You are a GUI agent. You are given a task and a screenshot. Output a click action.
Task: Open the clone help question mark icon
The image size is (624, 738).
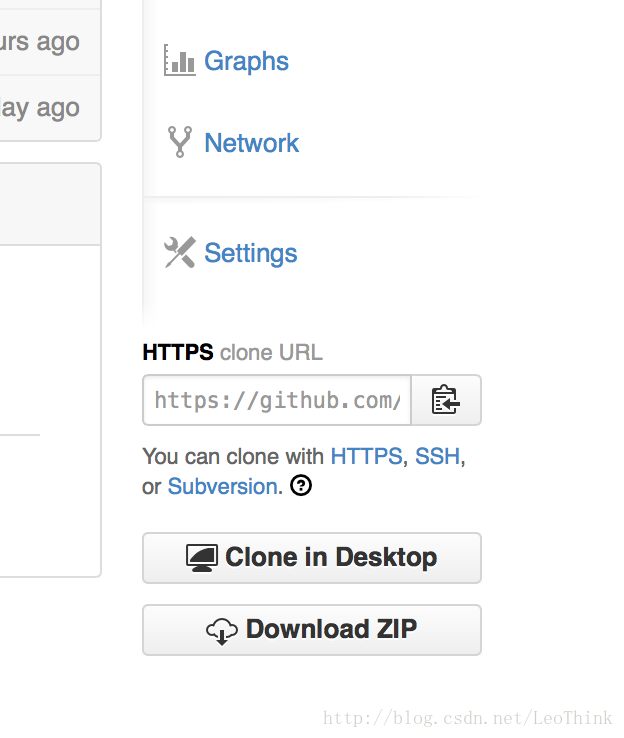(x=301, y=486)
